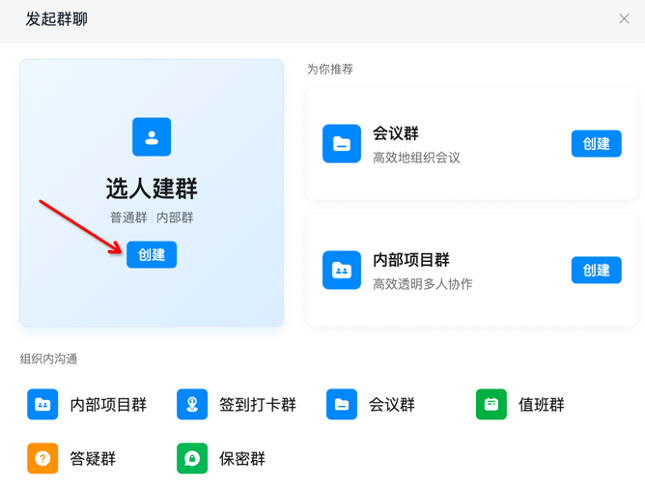This screenshot has width=645, height=491.
Task: Click the 高效透明多人协作 description
Action: coord(422,284)
